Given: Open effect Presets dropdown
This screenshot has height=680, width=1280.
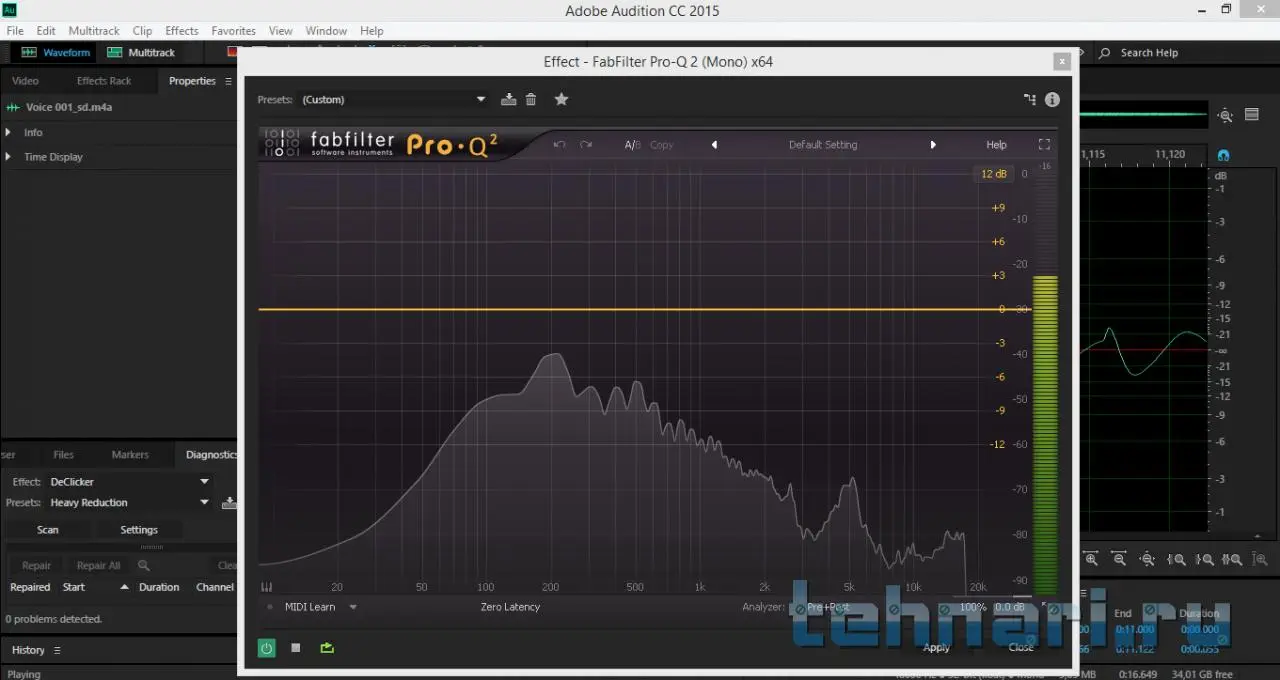Looking at the screenshot, I should [393, 99].
